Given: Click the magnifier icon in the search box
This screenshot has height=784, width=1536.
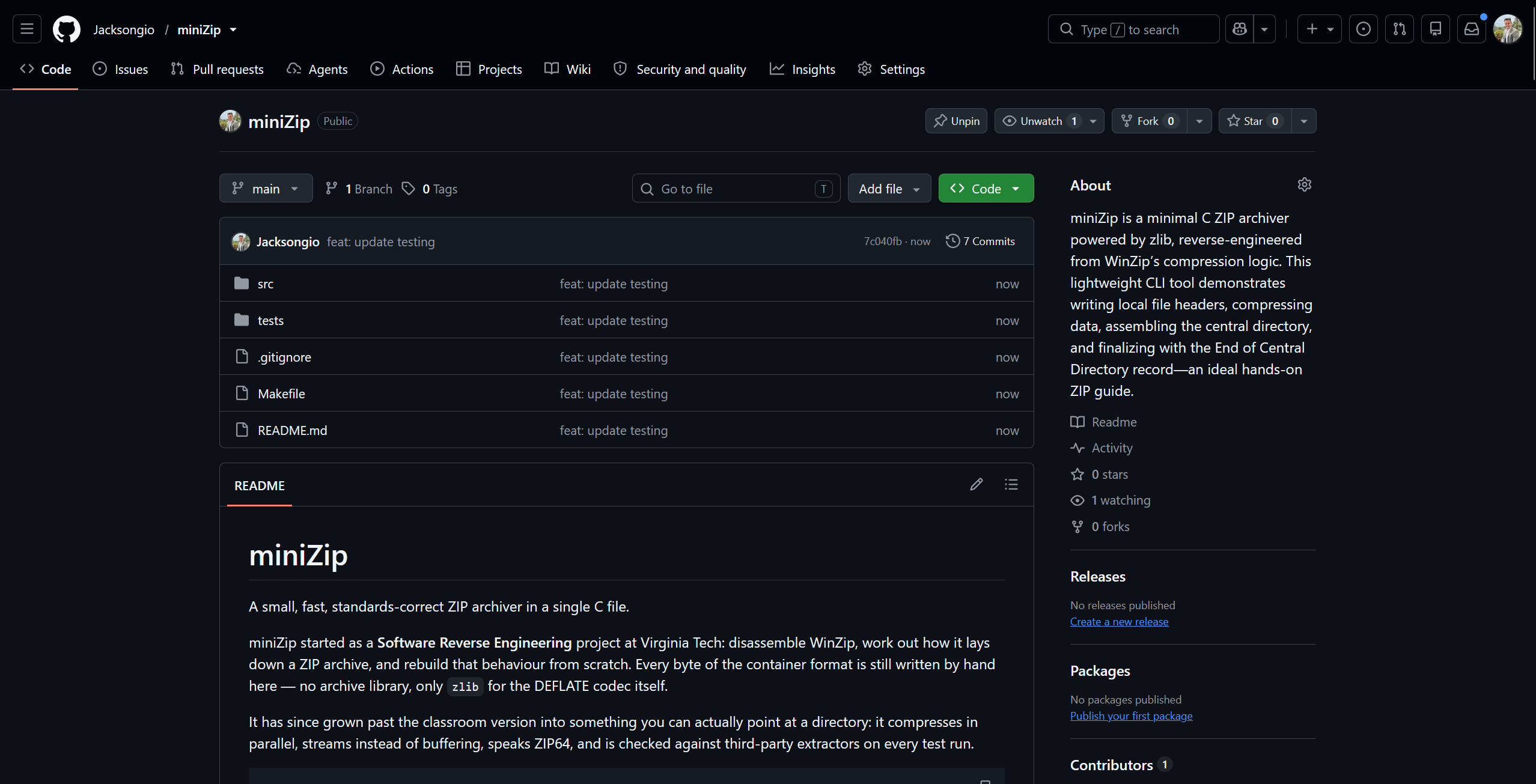Looking at the screenshot, I should tap(1066, 29).
